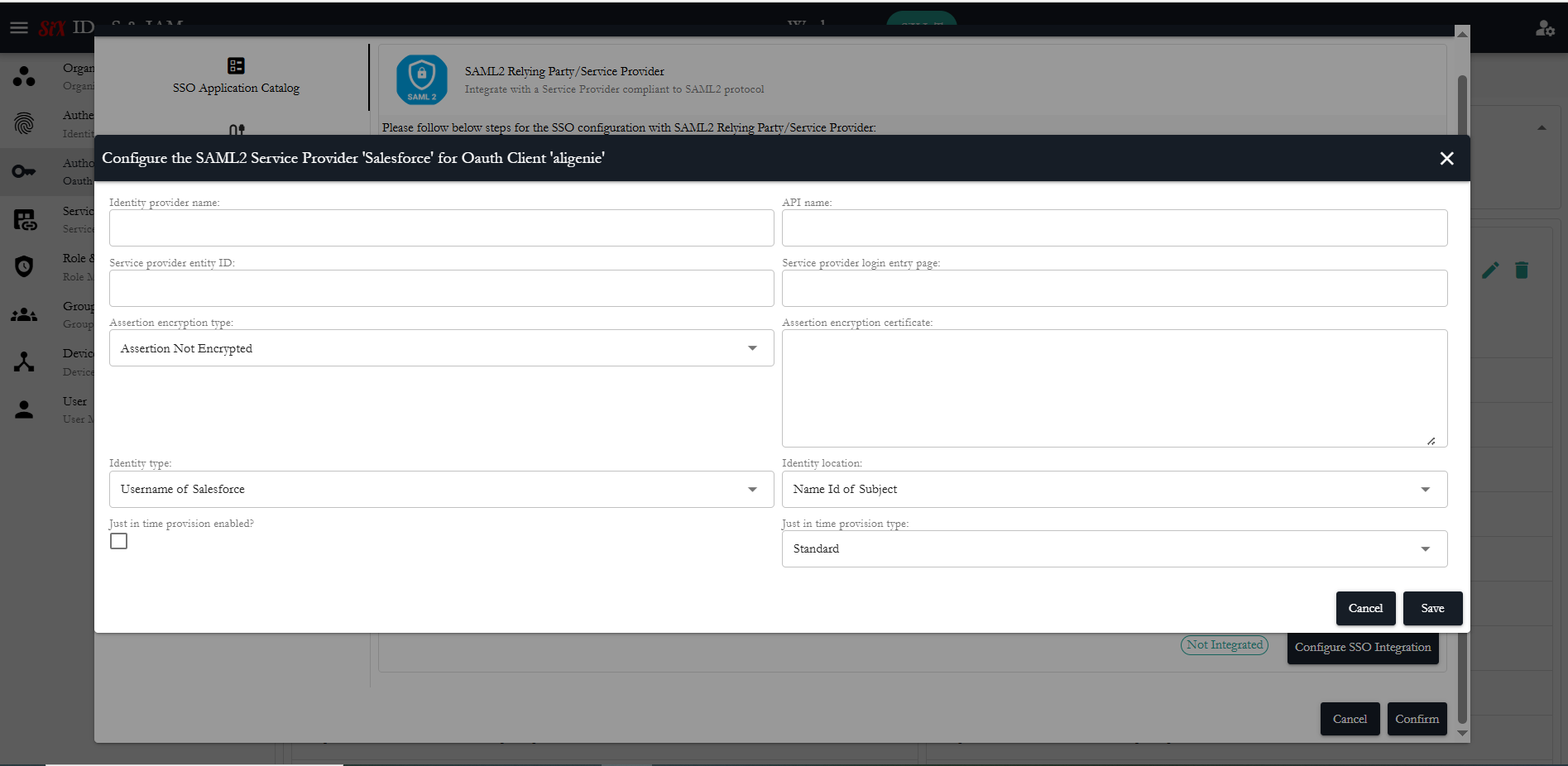Open Just in time provision type dropdown

click(x=1115, y=548)
